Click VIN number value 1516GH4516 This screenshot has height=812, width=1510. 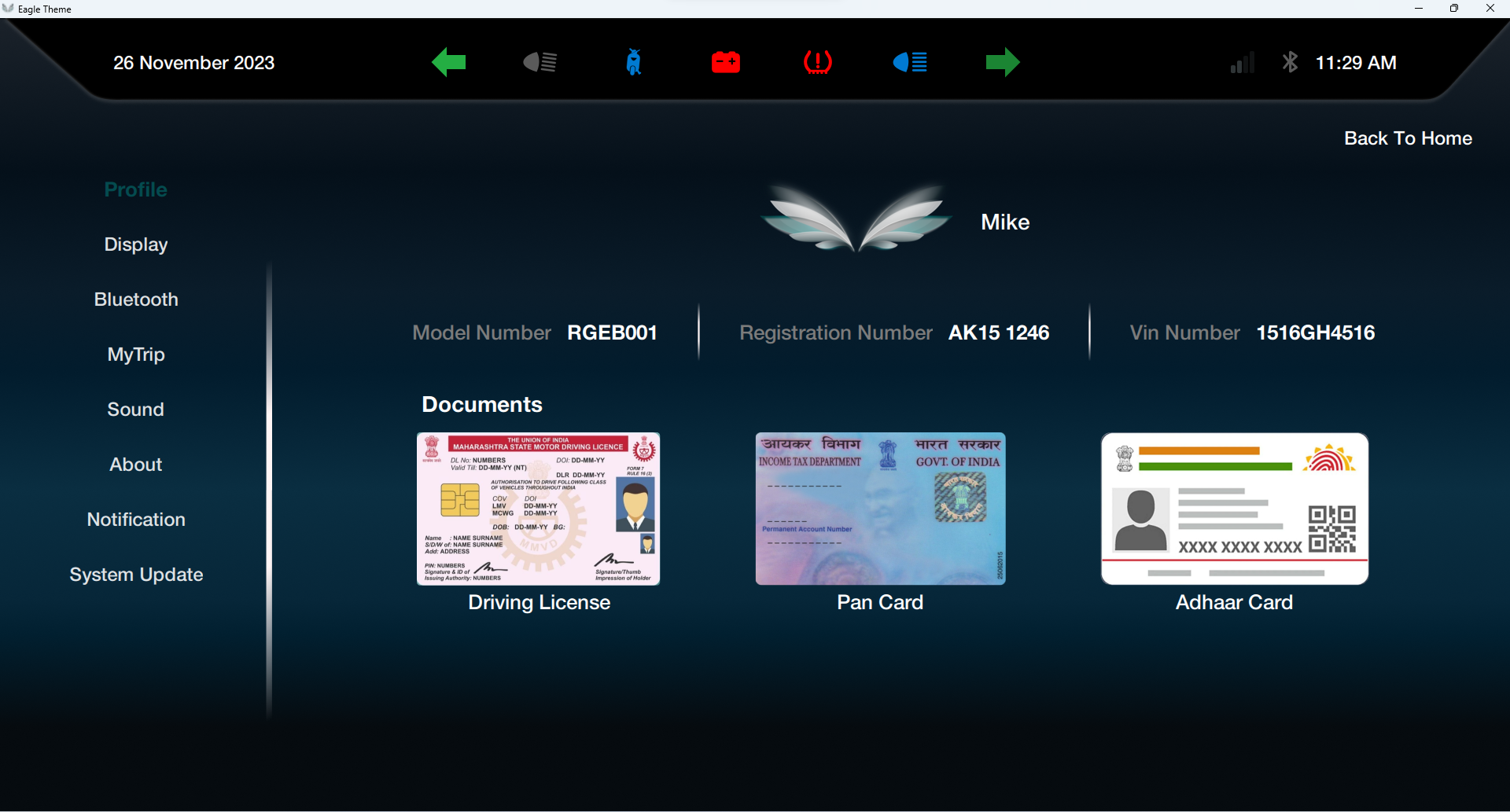tap(1316, 333)
